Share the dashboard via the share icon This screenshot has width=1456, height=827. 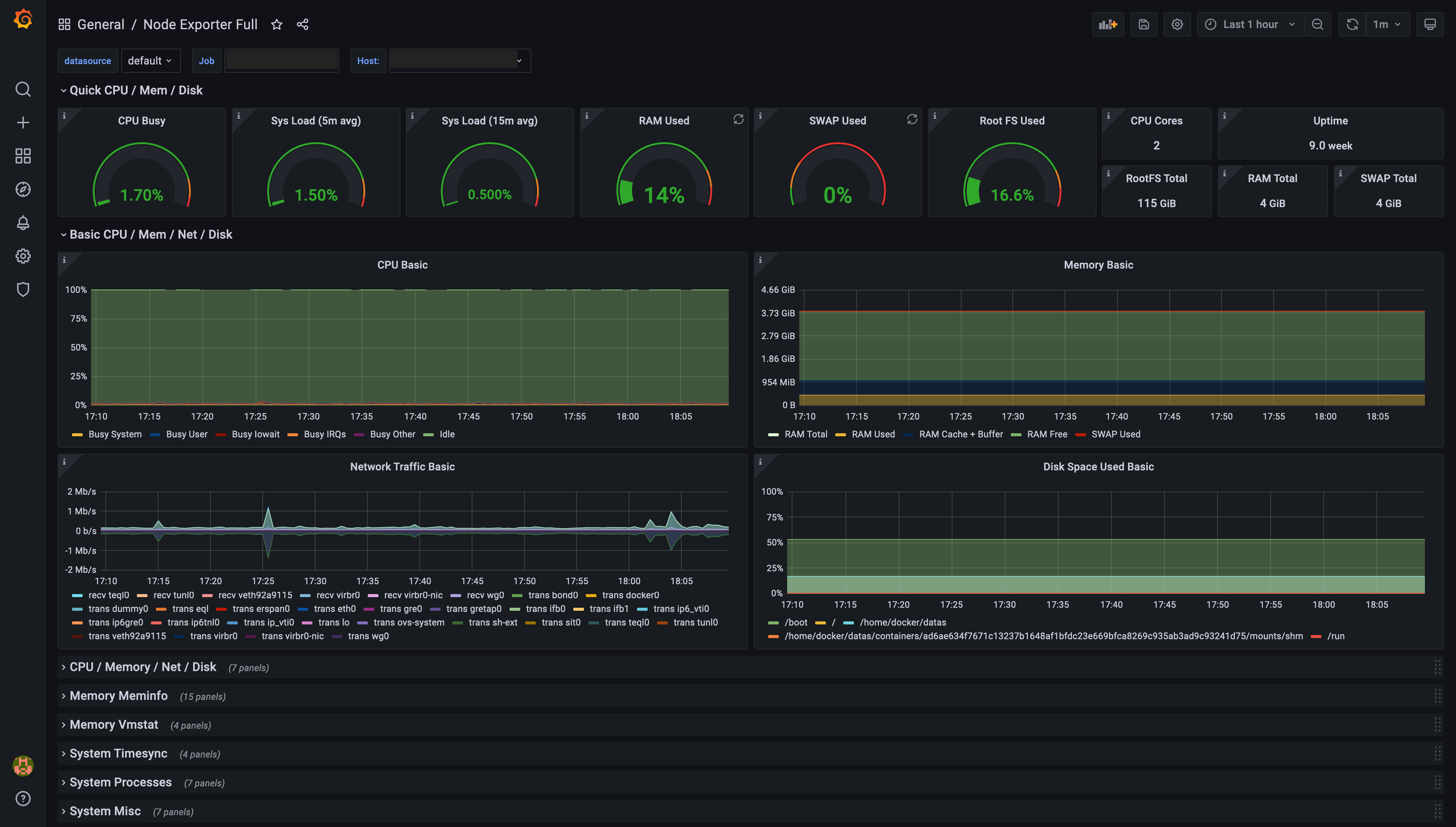(x=303, y=24)
